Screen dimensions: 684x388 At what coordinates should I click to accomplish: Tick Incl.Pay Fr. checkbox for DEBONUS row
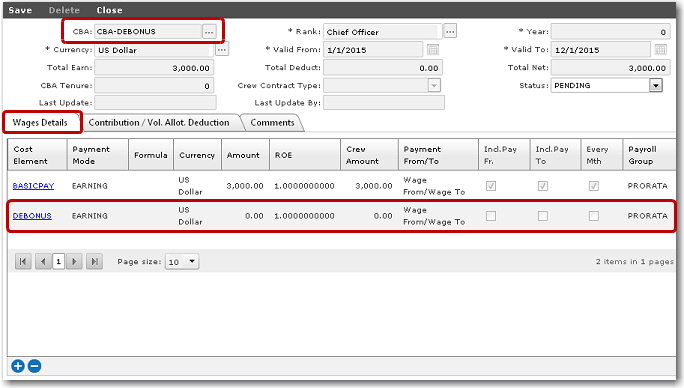(x=491, y=216)
